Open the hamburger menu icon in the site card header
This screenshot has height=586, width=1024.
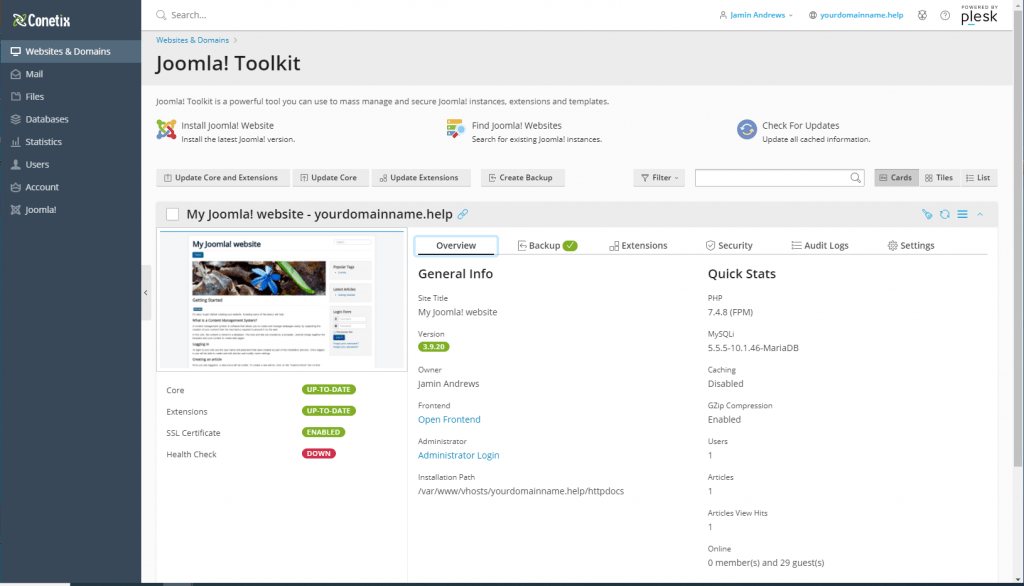(962, 214)
